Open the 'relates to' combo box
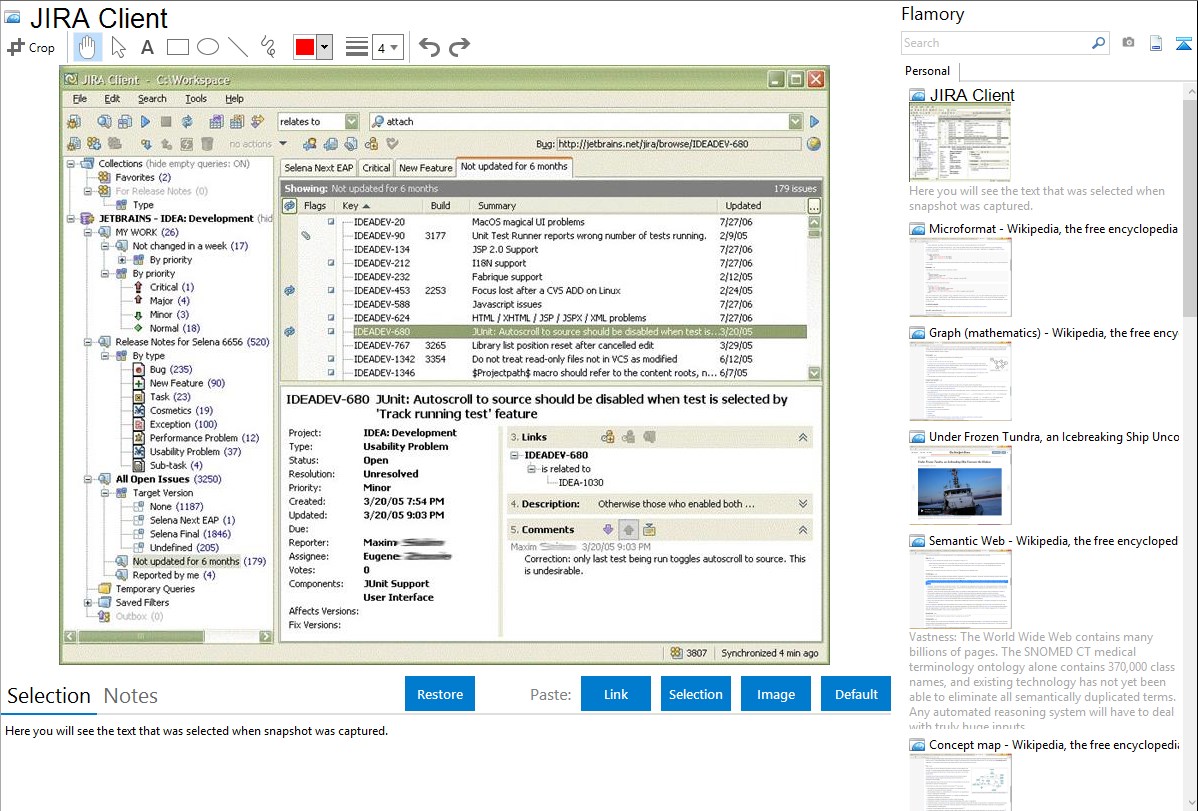Viewport: 1198px width, 811px height. (318, 122)
